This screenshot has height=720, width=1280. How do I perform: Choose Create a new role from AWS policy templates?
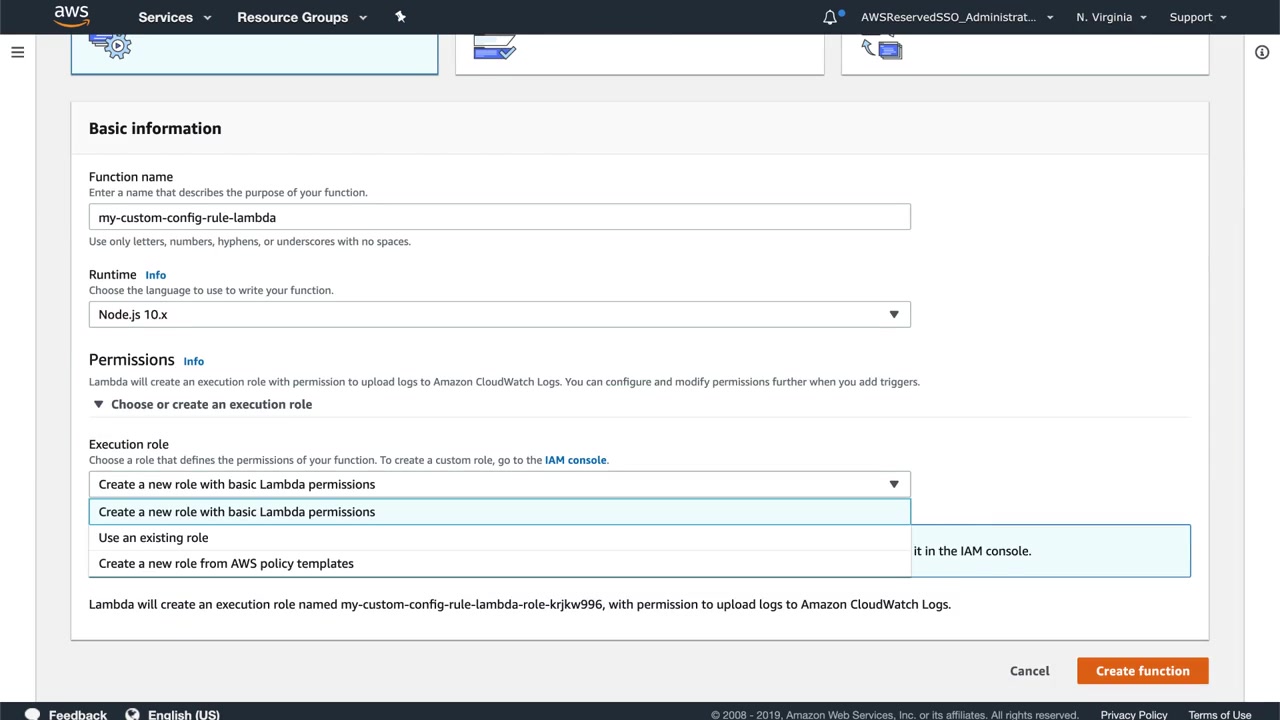[500, 564]
